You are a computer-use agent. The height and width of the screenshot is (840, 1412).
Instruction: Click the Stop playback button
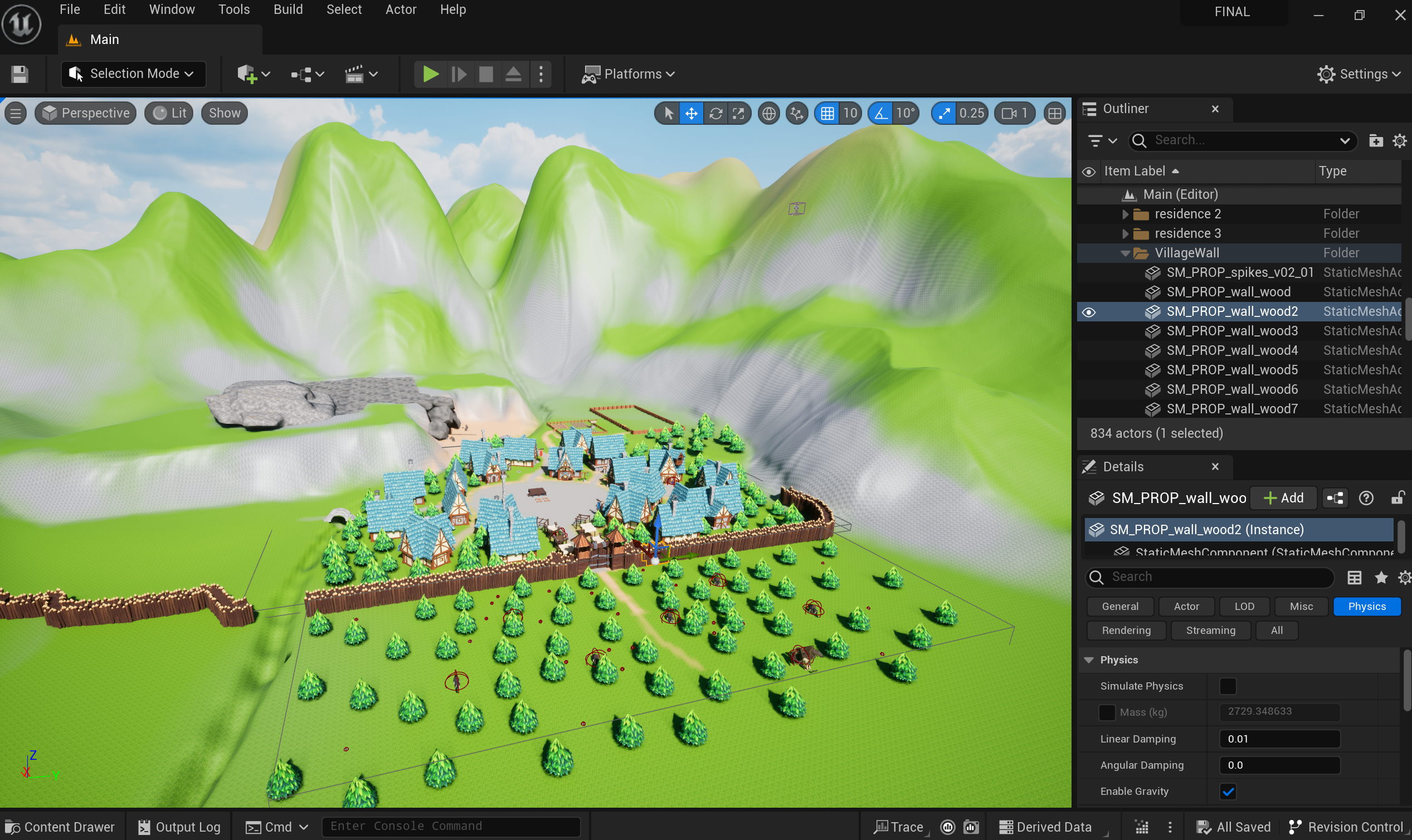pos(486,74)
